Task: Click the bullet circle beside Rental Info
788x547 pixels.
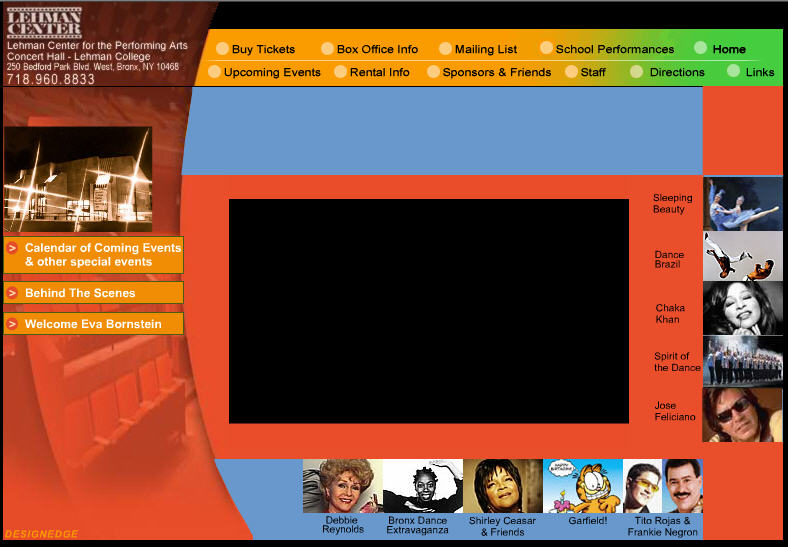Action: tap(340, 72)
